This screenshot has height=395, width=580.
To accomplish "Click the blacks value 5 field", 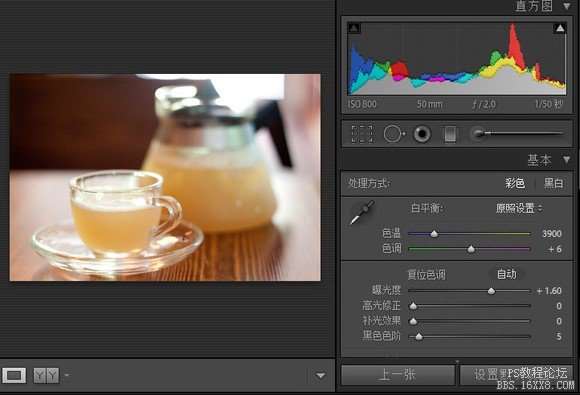I will point(559,337).
